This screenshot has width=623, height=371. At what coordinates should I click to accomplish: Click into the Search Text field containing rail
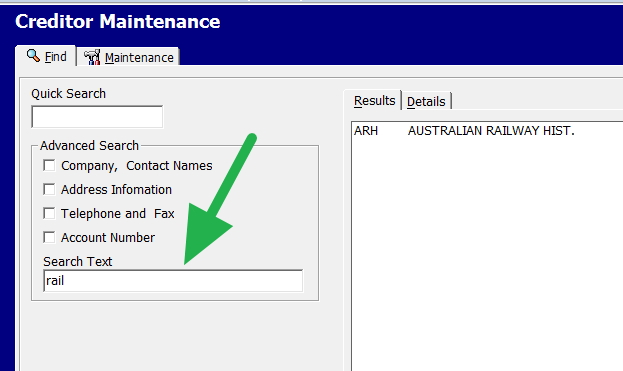tap(173, 281)
